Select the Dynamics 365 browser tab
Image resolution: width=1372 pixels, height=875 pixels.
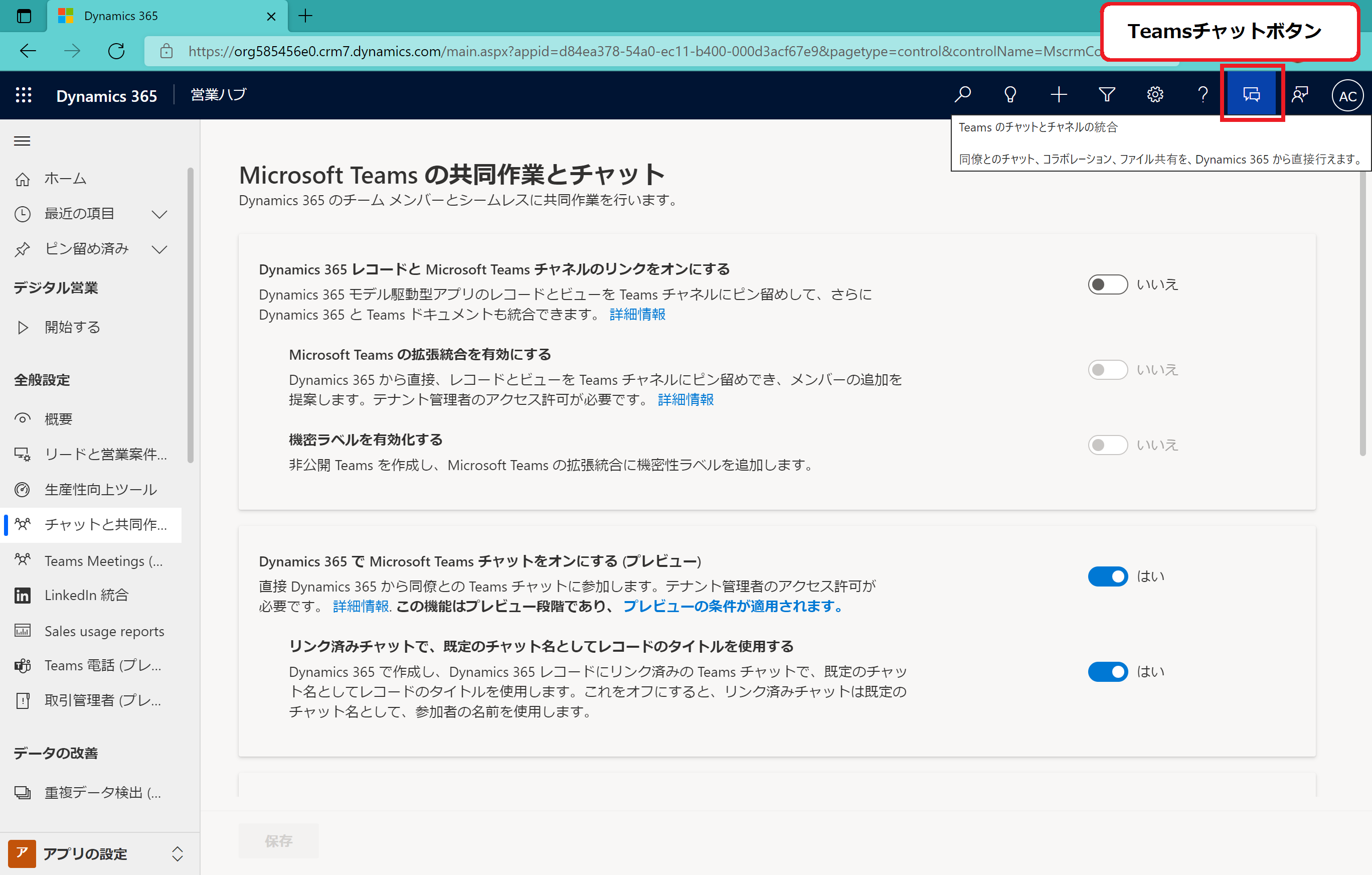click(167, 16)
